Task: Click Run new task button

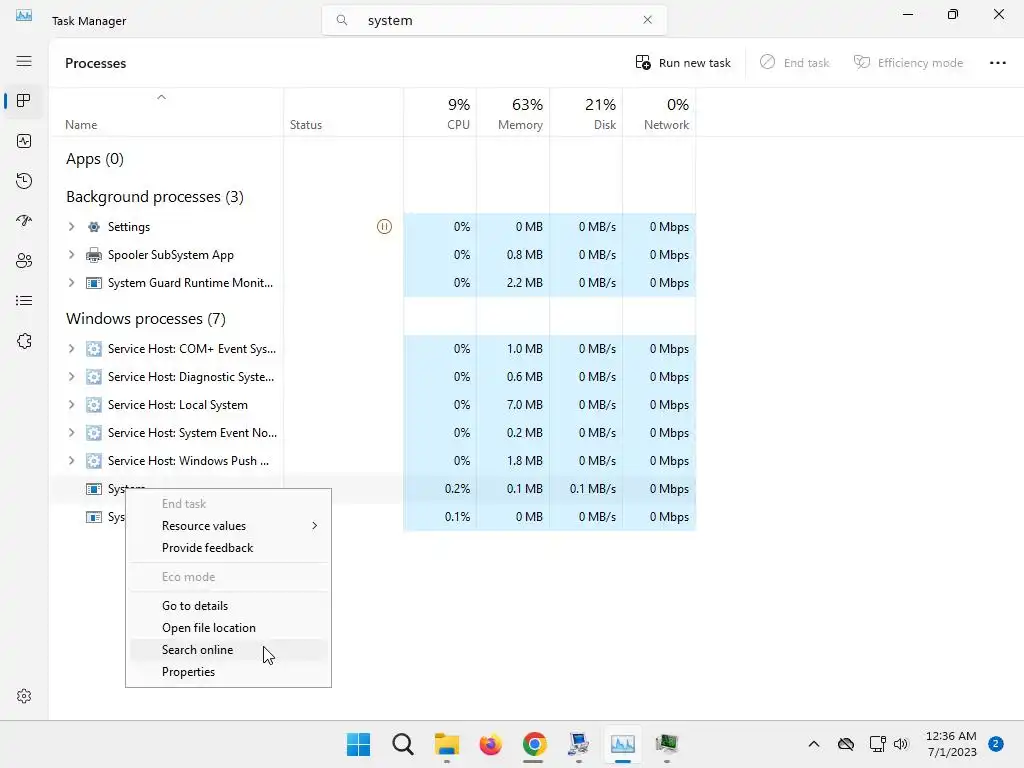Action: (682, 63)
